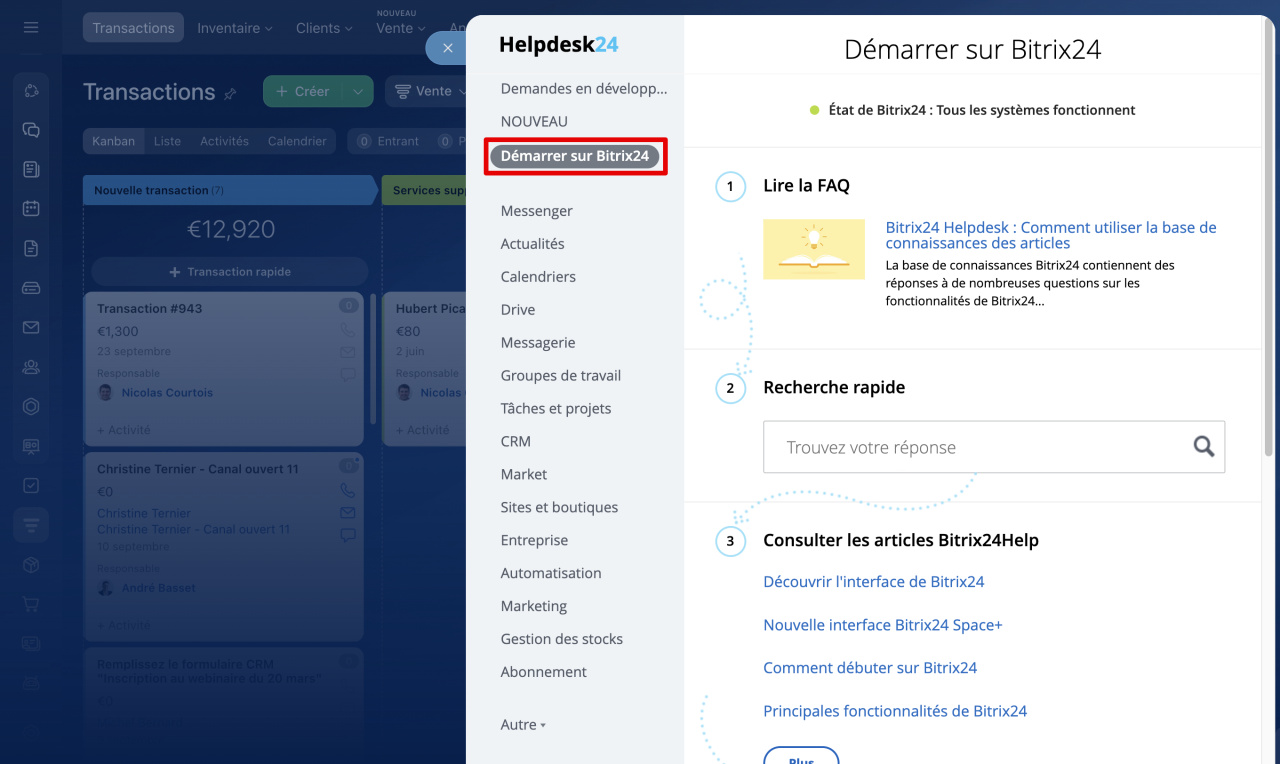
Task: Expand the Autre menu in Helpdesk
Action: point(523,725)
